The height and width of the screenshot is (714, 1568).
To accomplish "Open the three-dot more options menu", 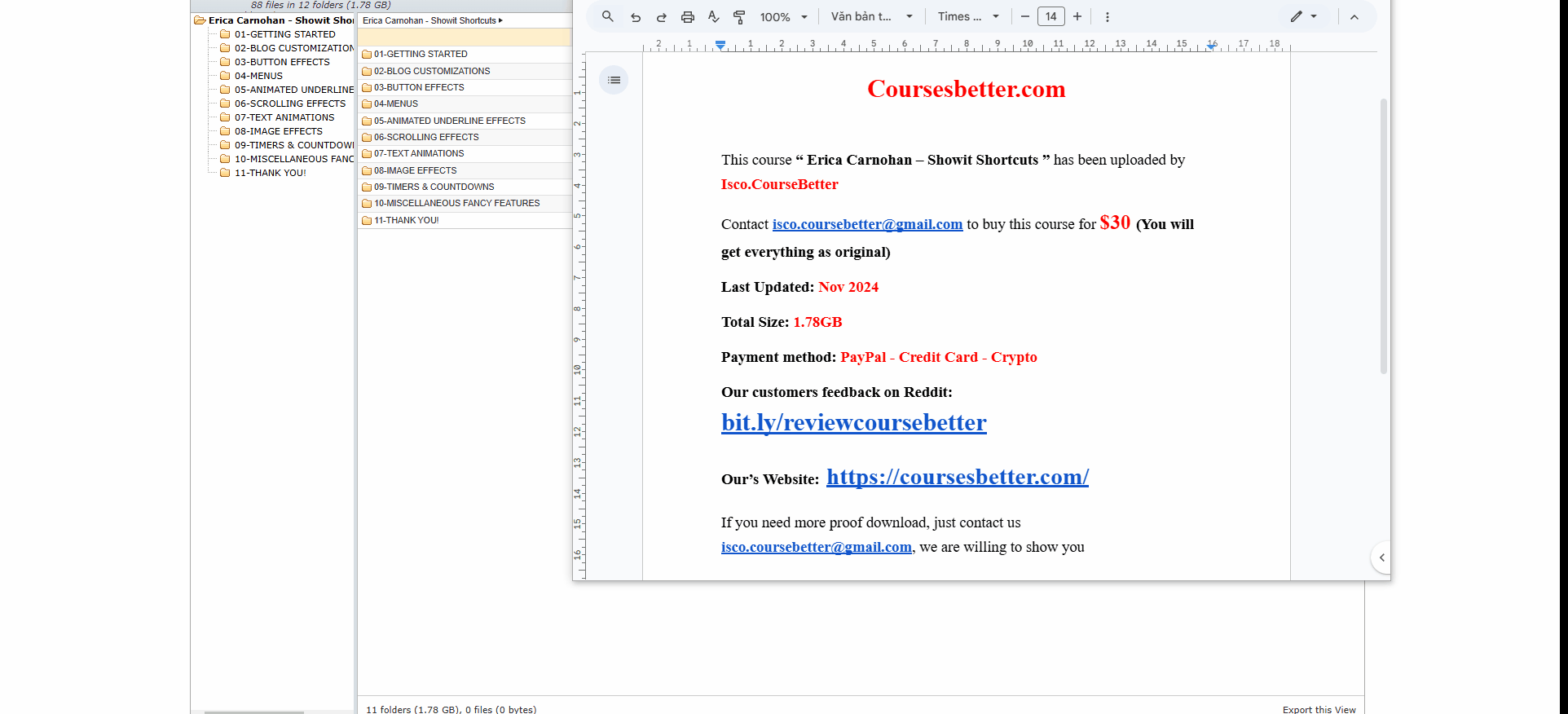I will point(1107,17).
